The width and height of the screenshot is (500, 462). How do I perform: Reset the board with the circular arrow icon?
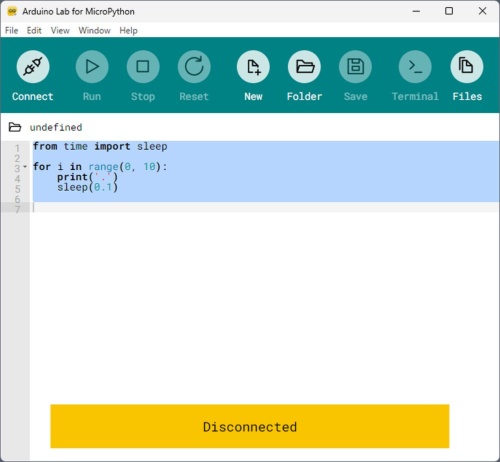point(194,67)
